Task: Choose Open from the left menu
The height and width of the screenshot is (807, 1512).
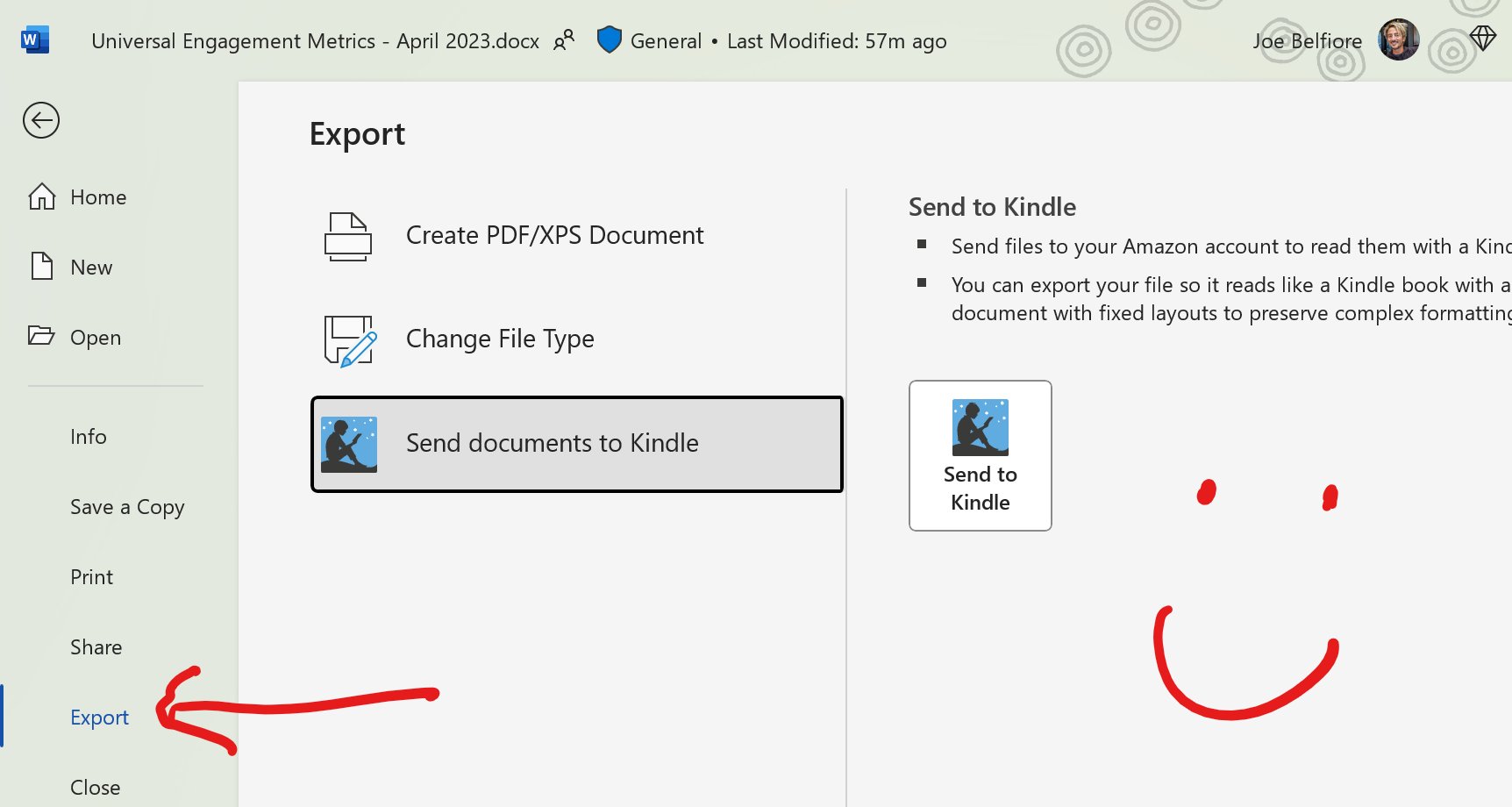Action: coord(95,338)
